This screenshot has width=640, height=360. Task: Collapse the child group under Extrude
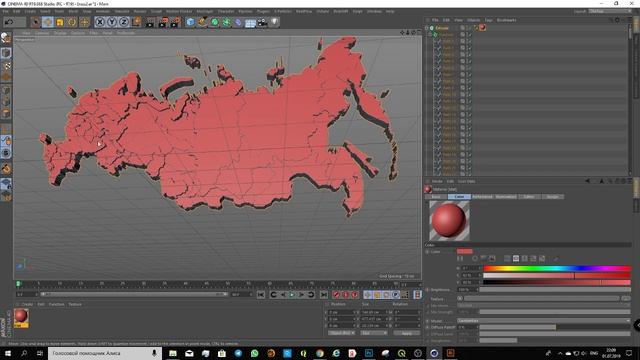click(x=430, y=35)
